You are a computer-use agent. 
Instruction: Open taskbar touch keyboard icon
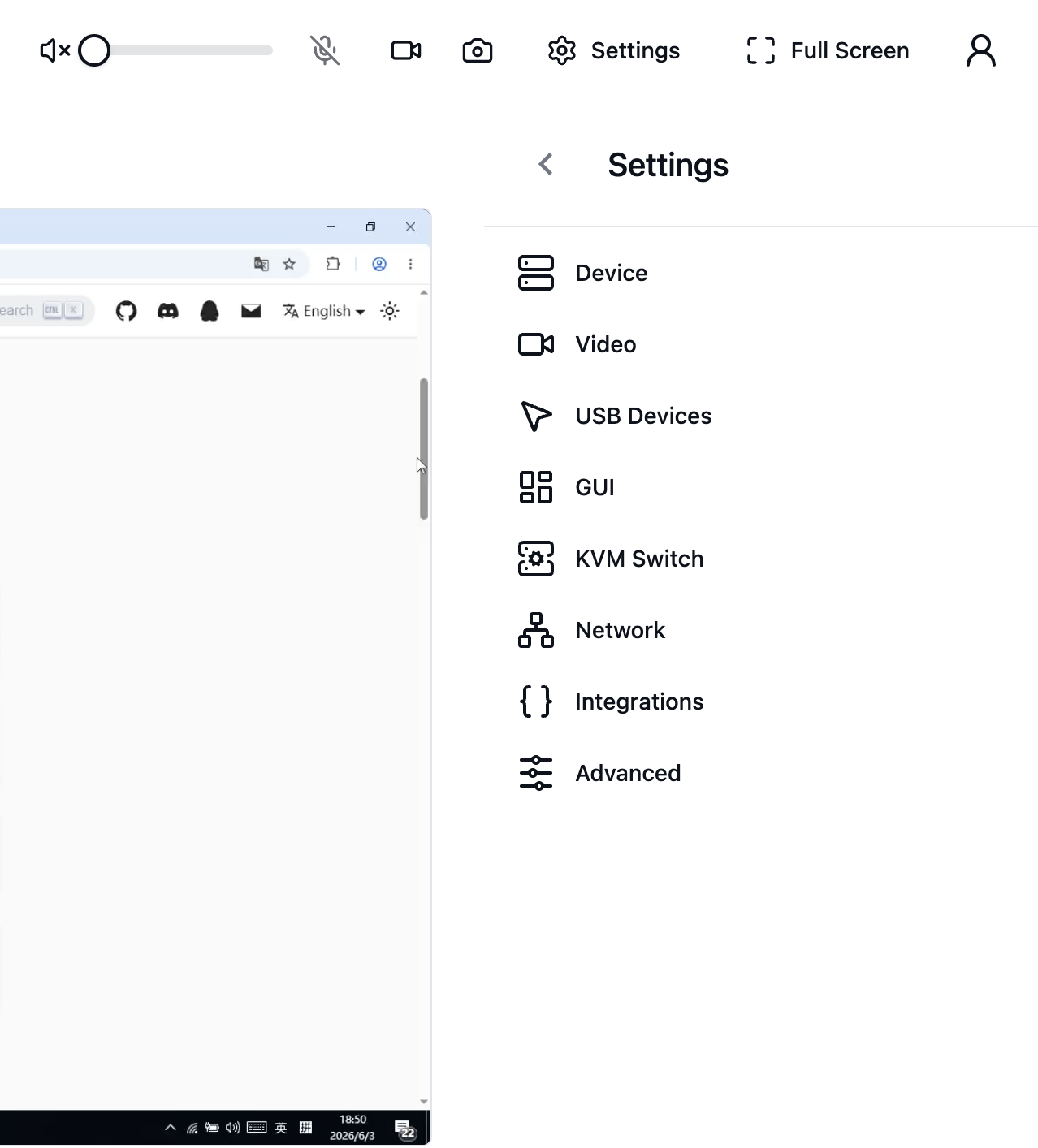[257, 1127]
